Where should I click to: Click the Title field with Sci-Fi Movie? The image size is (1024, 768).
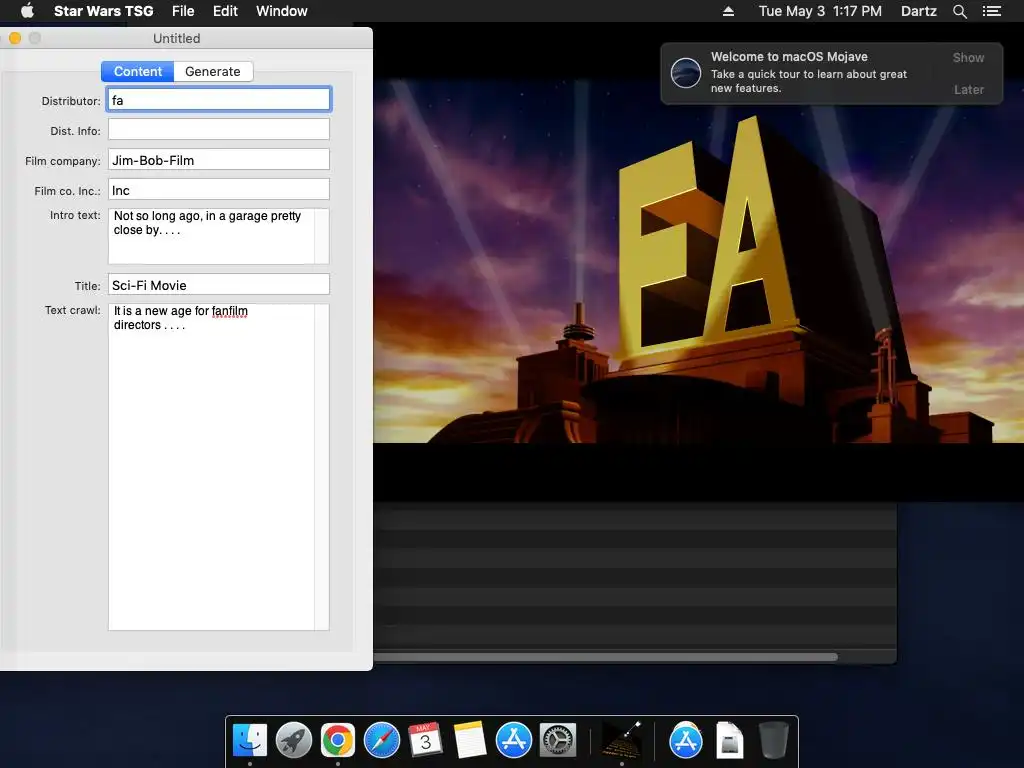pyautogui.click(x=219, y=285)
